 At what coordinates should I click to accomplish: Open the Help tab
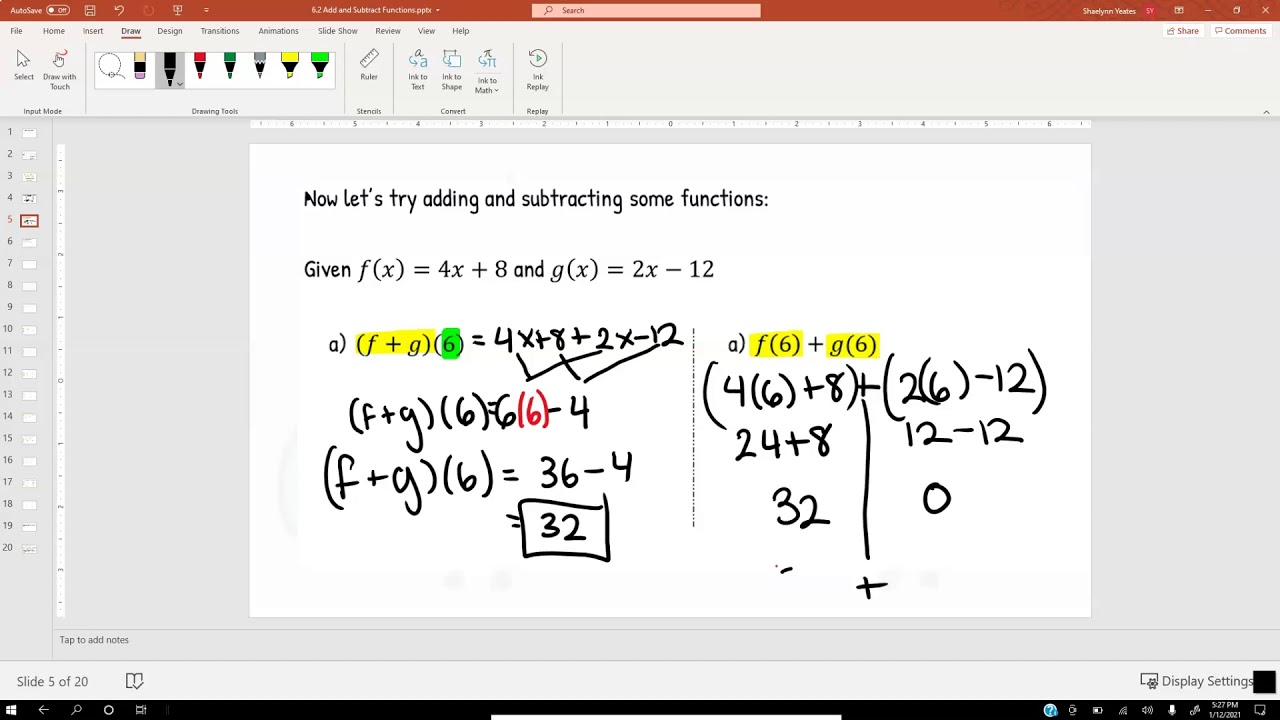tap(460, 31)
